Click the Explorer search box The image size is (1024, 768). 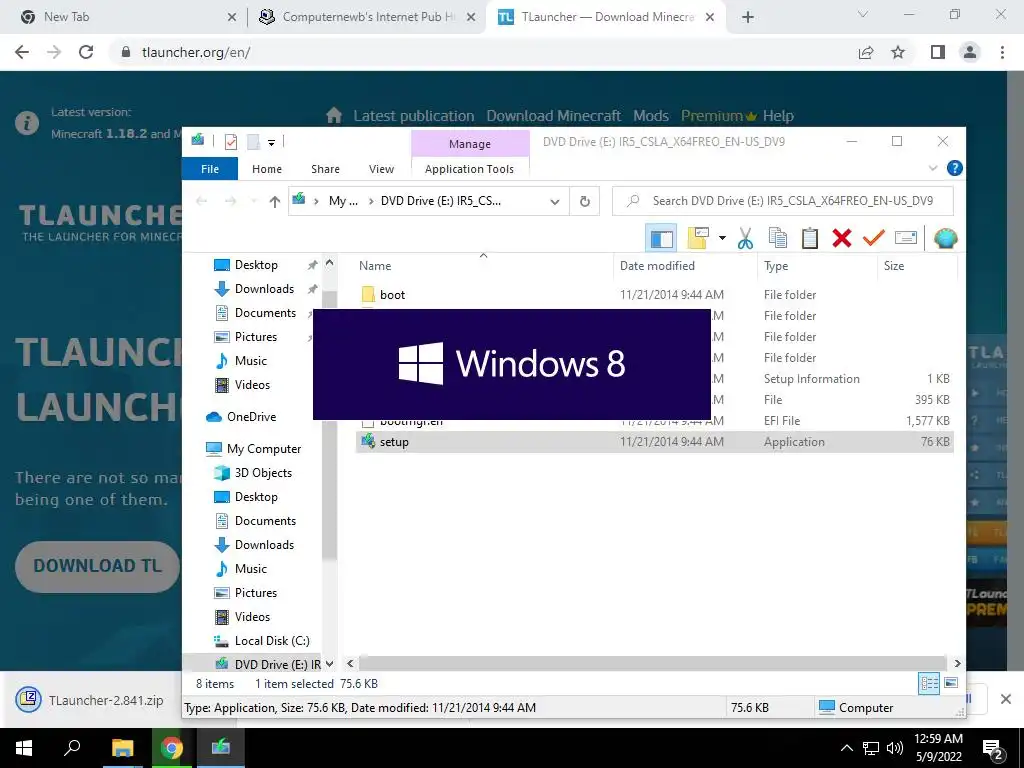tap(782, 201)
